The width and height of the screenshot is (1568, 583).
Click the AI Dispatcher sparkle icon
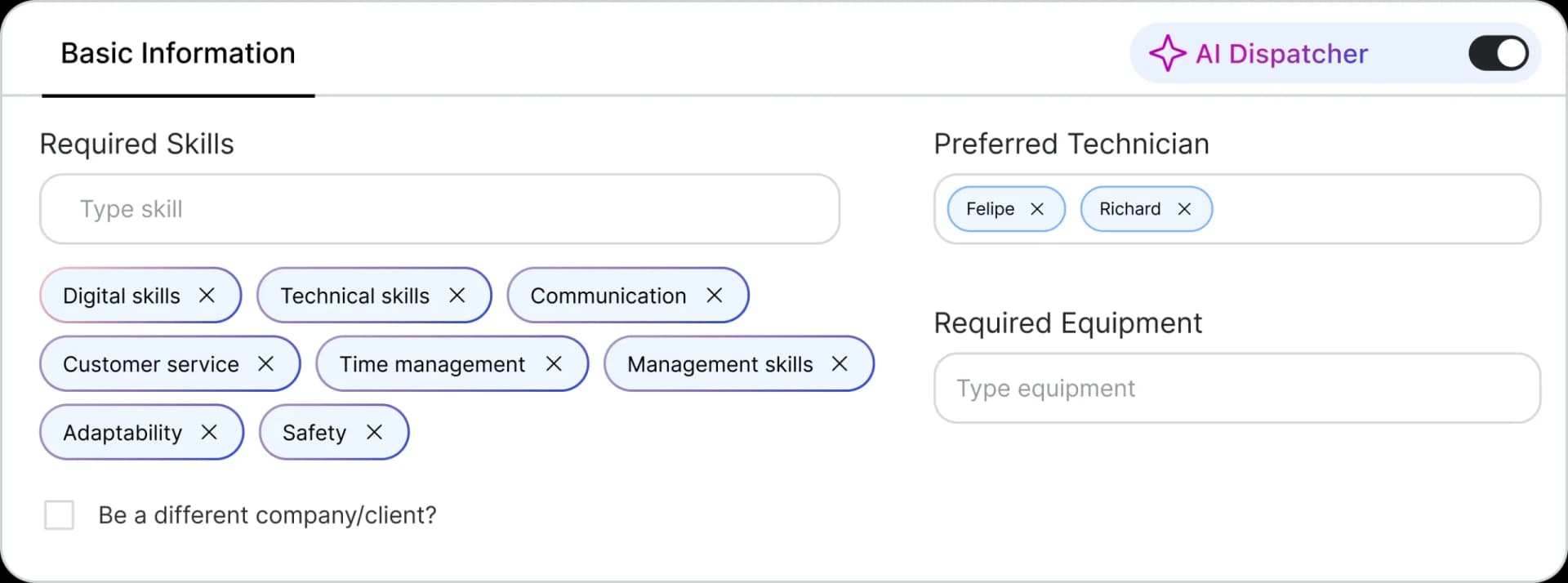click(x=1168, y=53)
